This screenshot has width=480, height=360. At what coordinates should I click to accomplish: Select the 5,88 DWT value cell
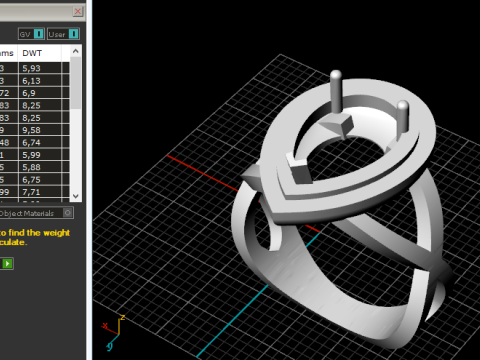coord(40,167)
